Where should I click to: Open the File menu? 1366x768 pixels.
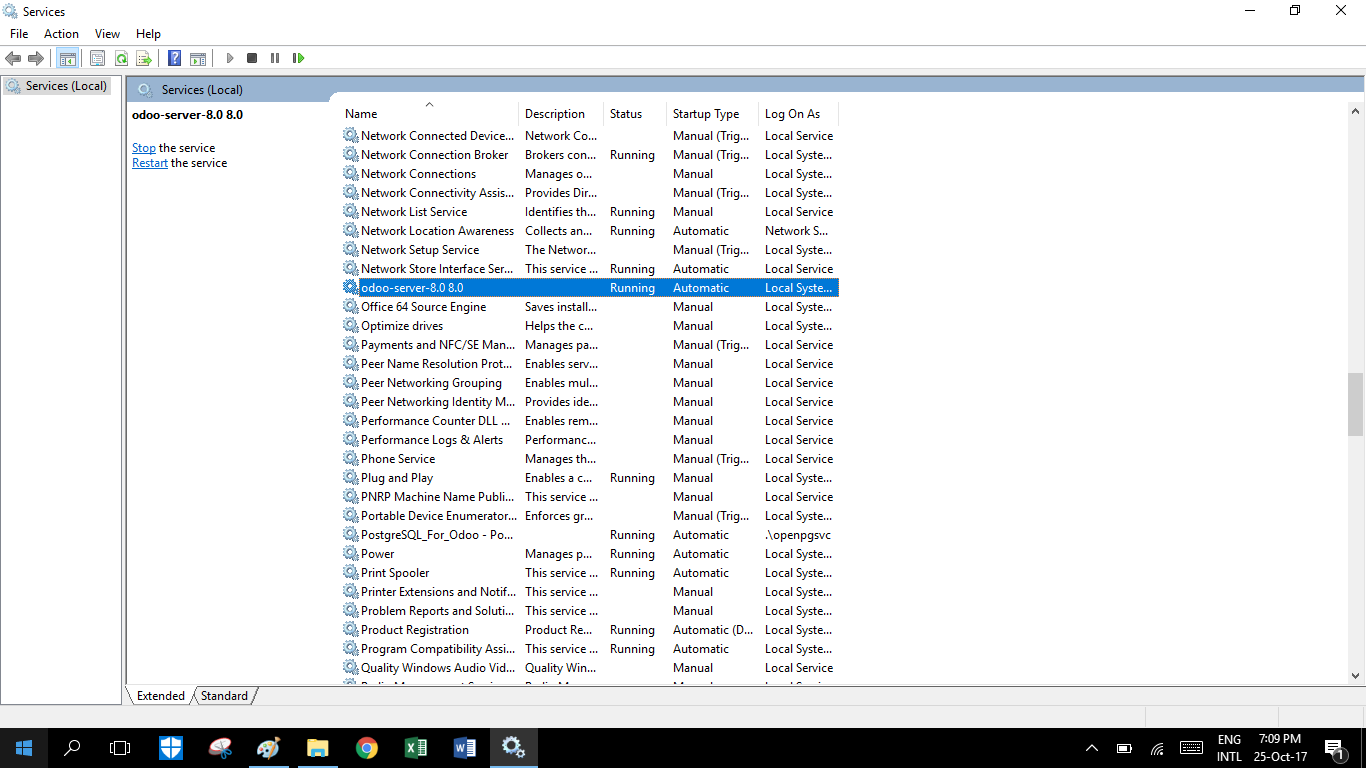[19, 34]
